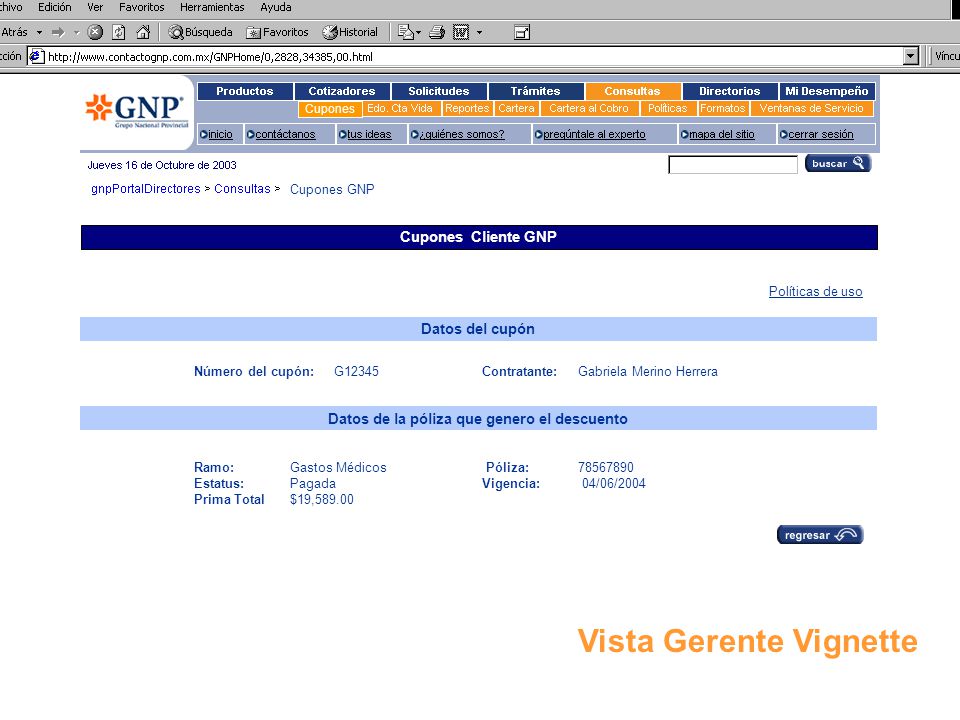Select the Cupones sub-tab
The height and width of the screenshot is (720, 960).
pyautogui.click(x=330, y=109)
